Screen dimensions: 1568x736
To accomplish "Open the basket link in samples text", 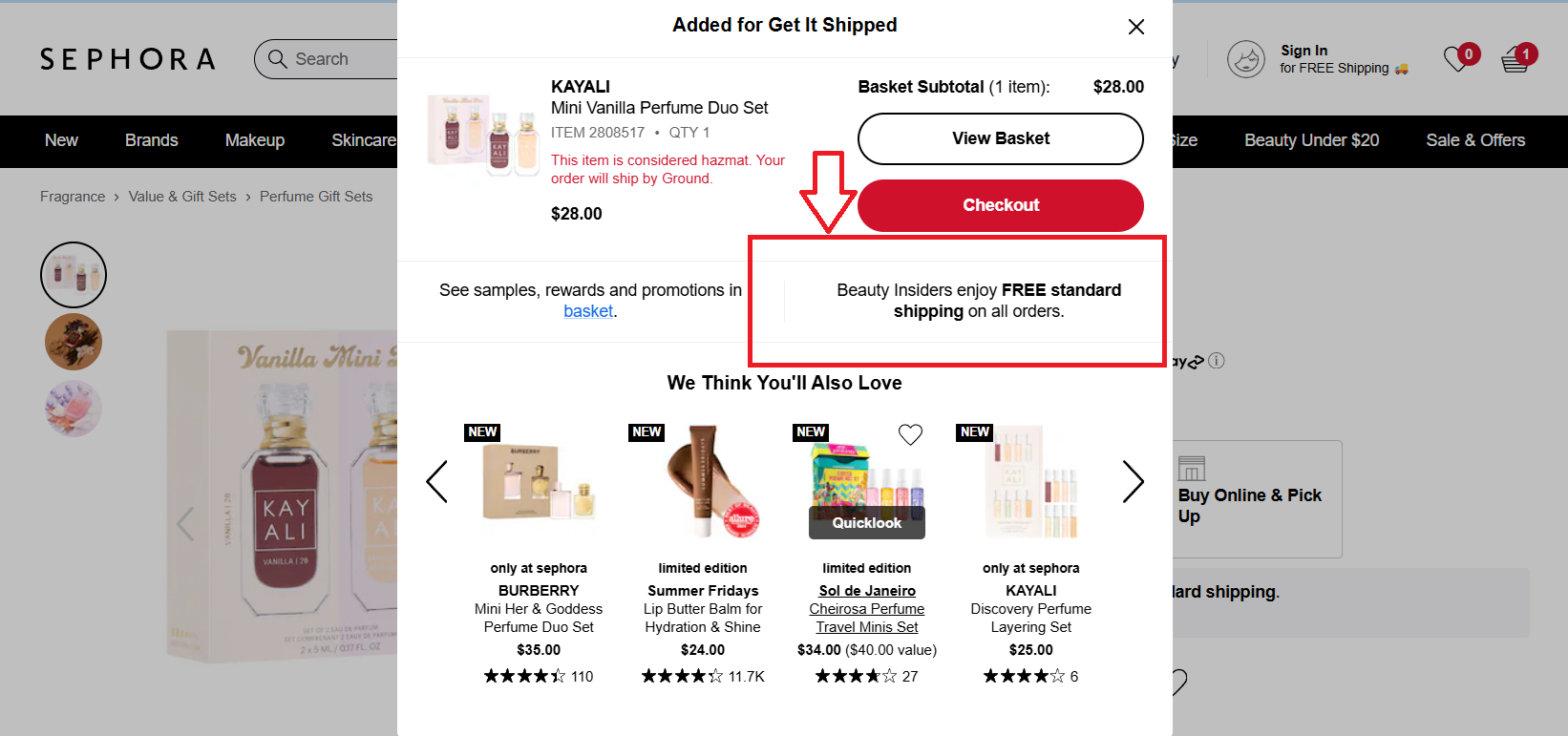I will pyautogui.click(x=588, y=310).
